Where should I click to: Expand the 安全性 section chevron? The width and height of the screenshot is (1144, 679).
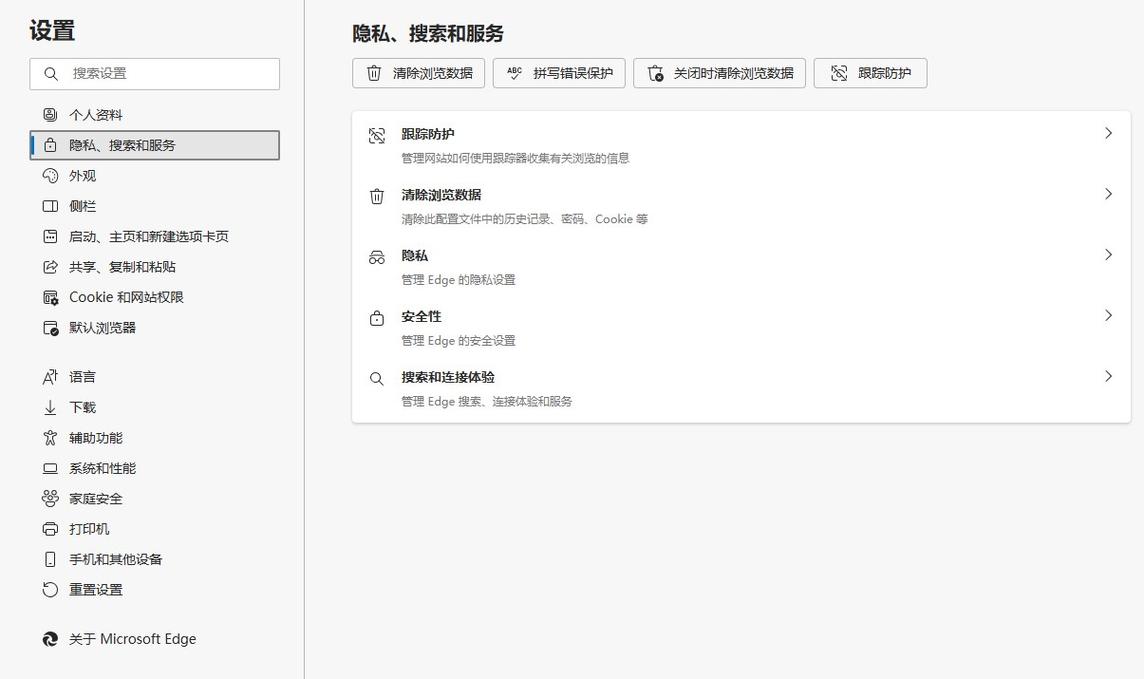point(1108,316)
